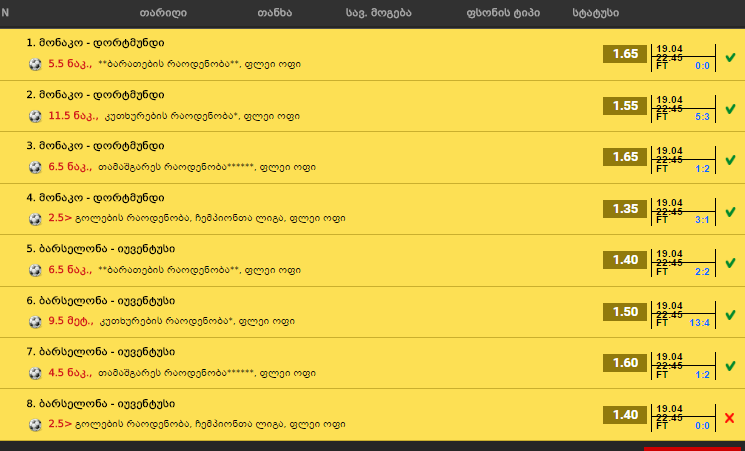Select the 1.60 odds box
The height and width of the screenshot is (451, 745).
[x=625, y=363]
